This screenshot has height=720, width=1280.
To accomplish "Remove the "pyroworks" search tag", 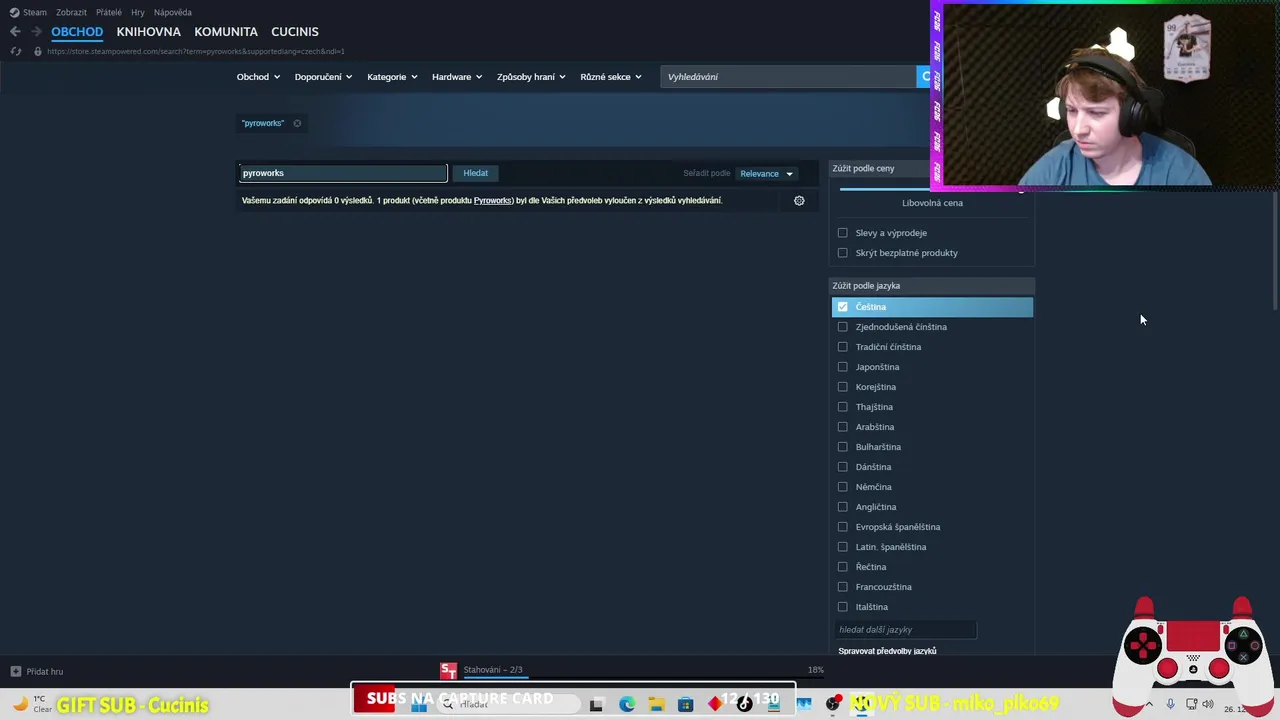I will 297,123.
